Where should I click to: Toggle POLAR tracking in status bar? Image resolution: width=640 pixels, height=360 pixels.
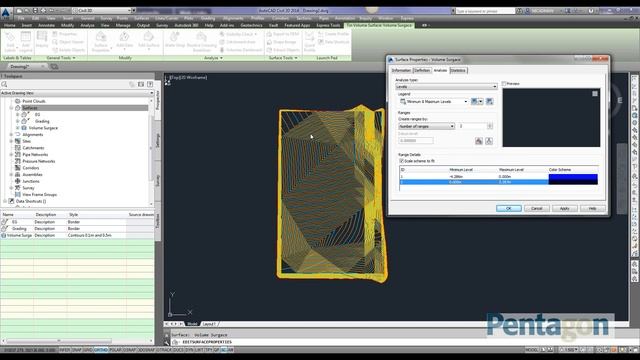pos(115,350)
